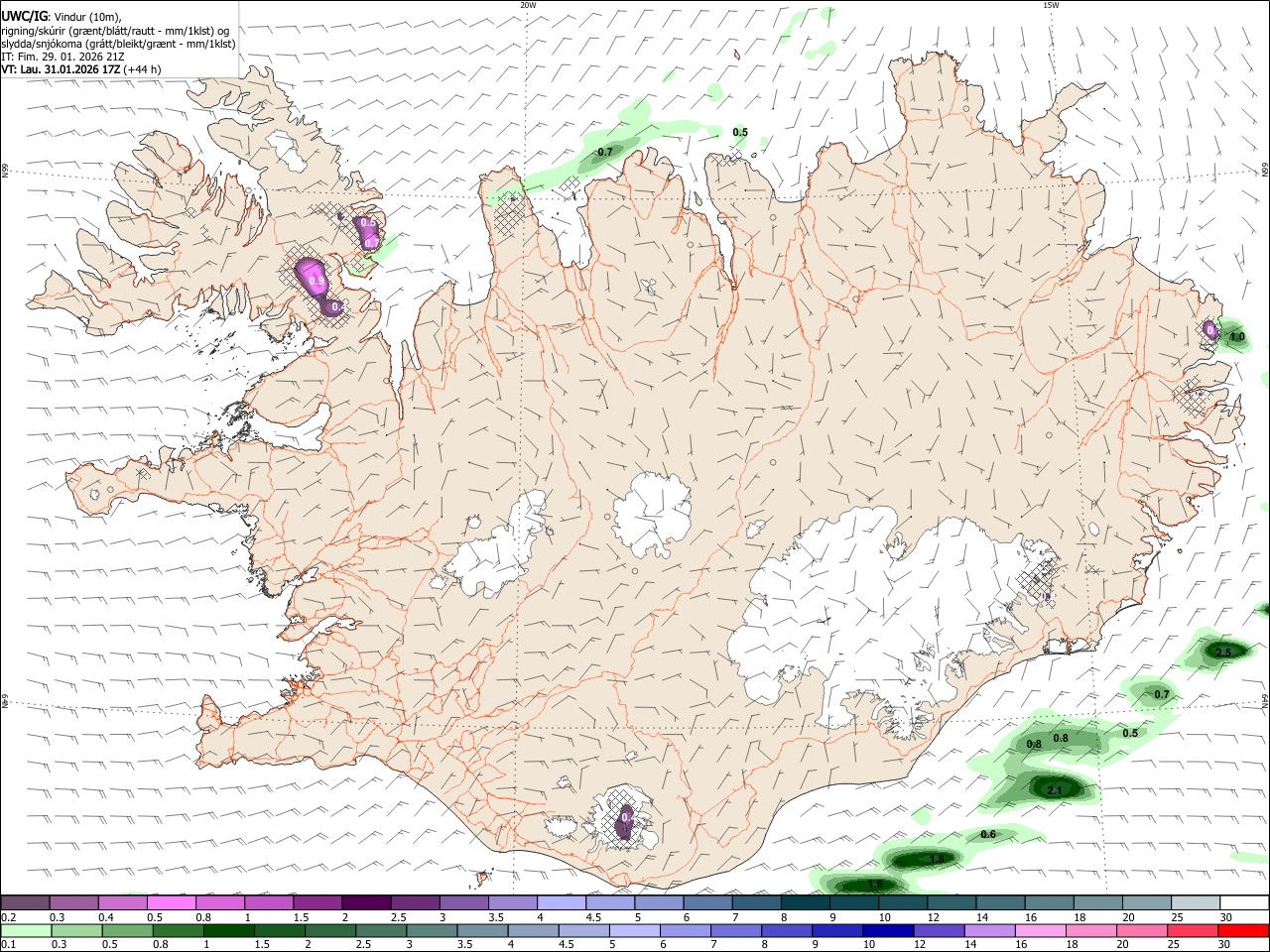Pick the slate blue 6–7 snow legend swatch
The height and width of the screenshot is (952, 1270).
click(x=708, y=903)
